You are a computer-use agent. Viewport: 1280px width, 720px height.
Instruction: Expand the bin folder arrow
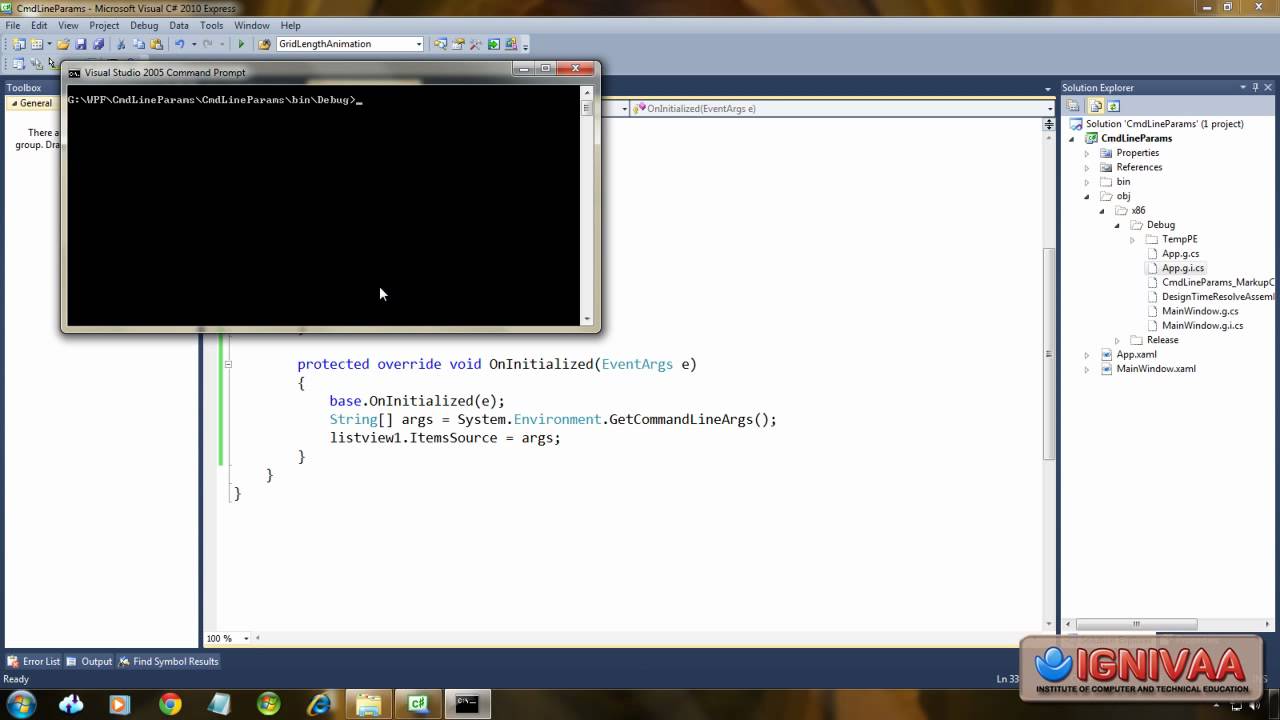(x=1087, y=182)
